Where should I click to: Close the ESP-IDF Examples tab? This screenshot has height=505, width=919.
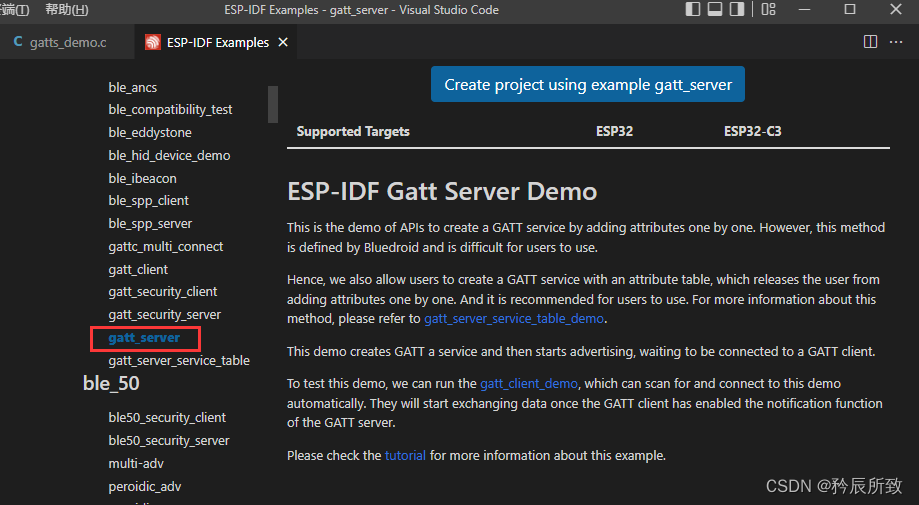283,43
